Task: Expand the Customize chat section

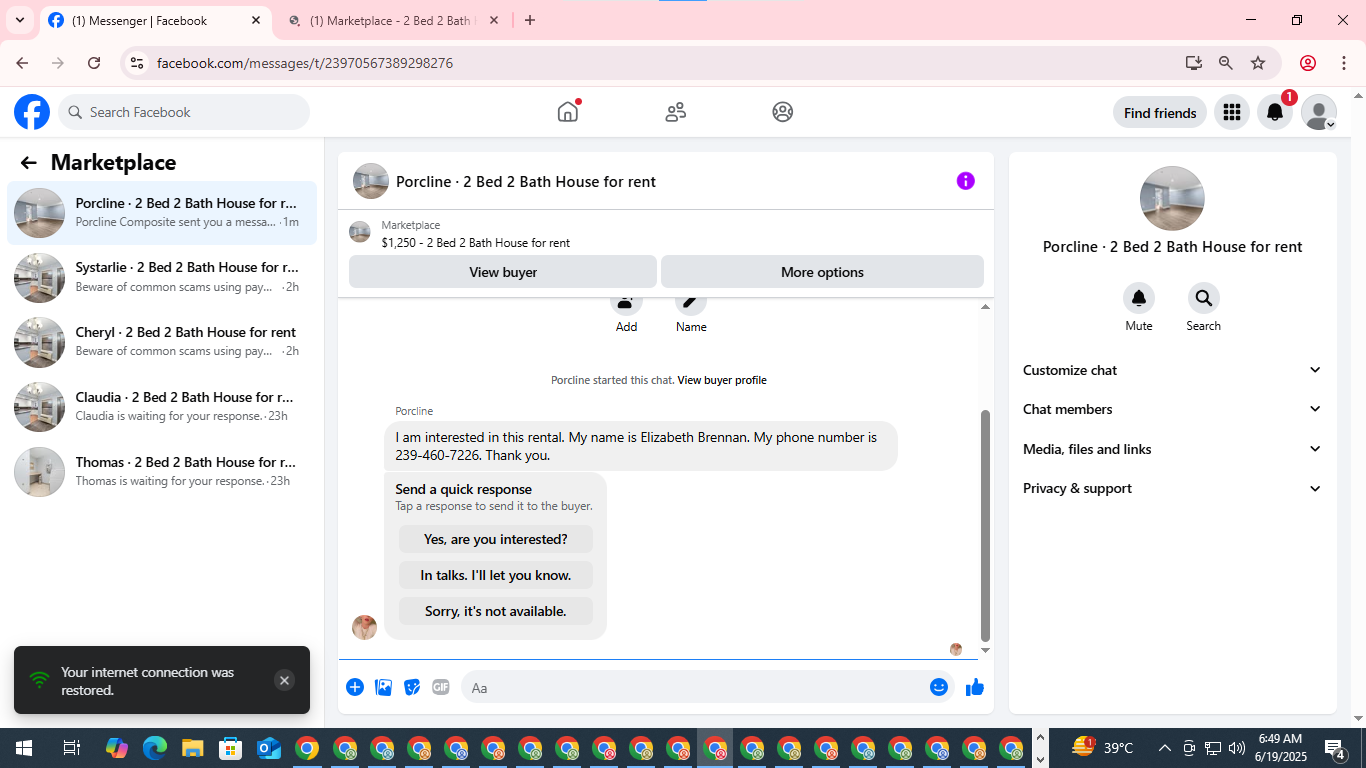Action: click(1173, 370)
